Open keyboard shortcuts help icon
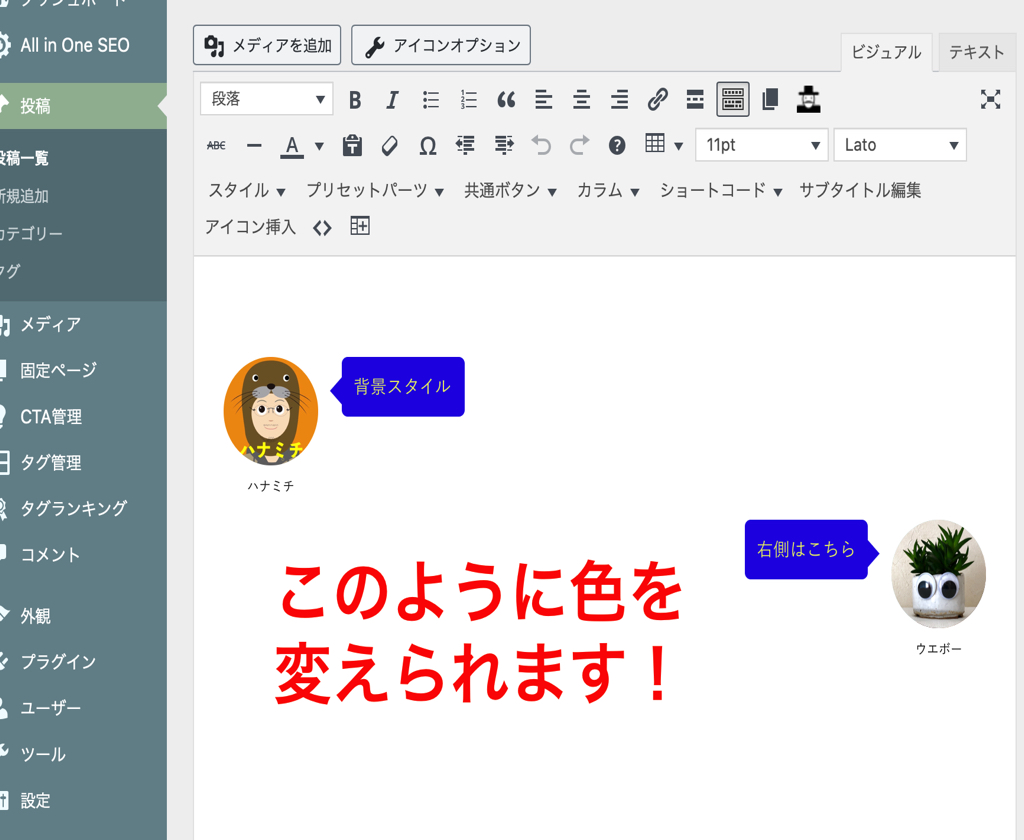Image resolution: width=1024 pixels, height=840 pixels. (x=617, y=146)
